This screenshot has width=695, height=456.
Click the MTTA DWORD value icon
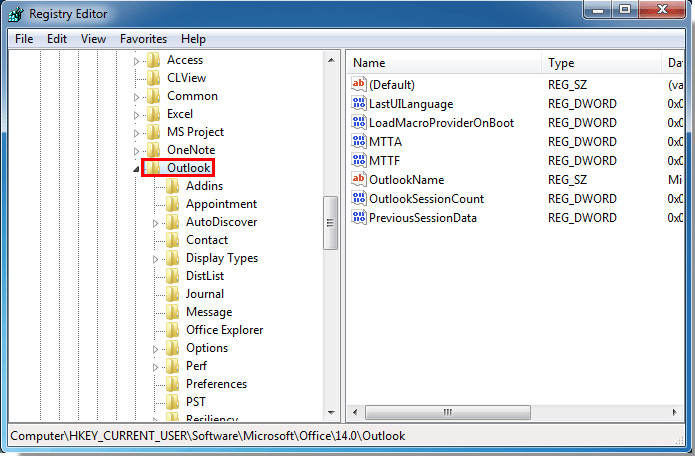tap(359, 141)
